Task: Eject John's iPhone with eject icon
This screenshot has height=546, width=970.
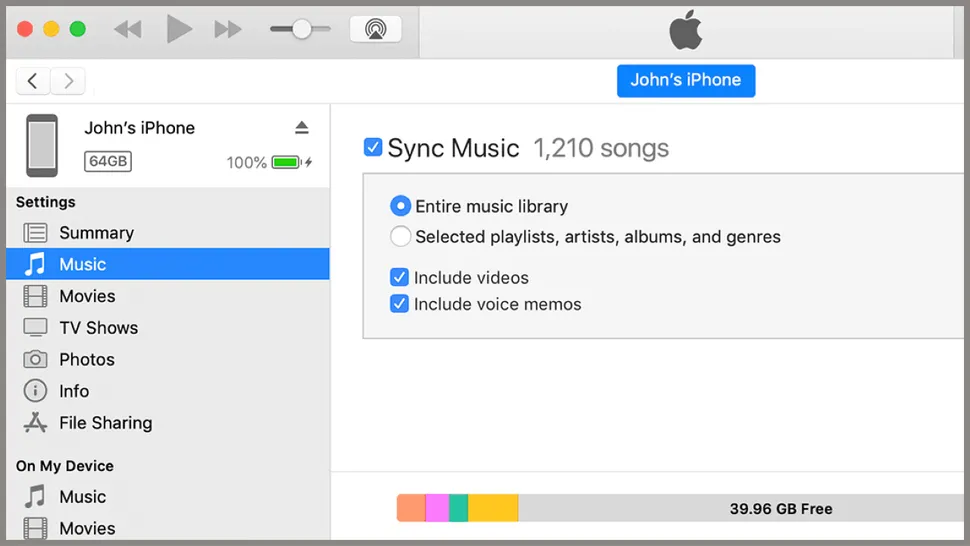Action: [302, 128]
